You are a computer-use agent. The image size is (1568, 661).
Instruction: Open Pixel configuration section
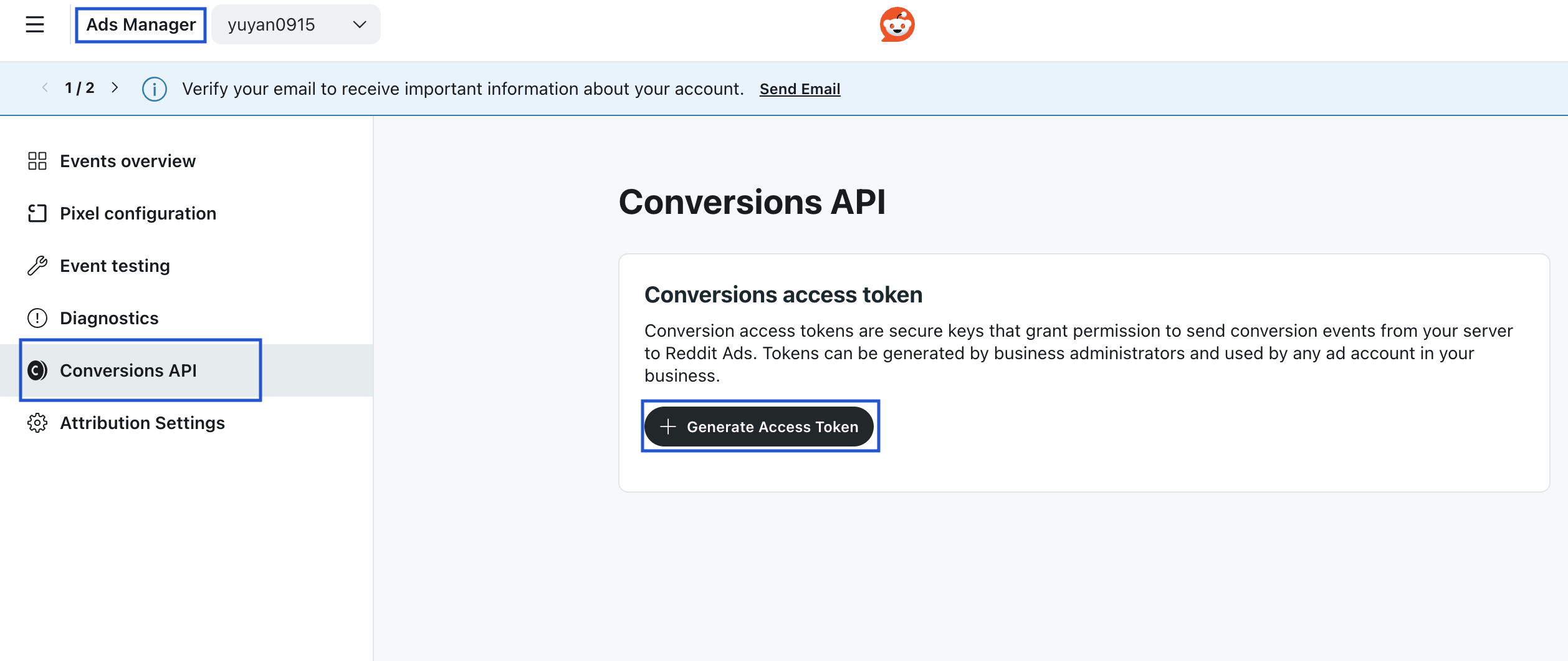187,213
